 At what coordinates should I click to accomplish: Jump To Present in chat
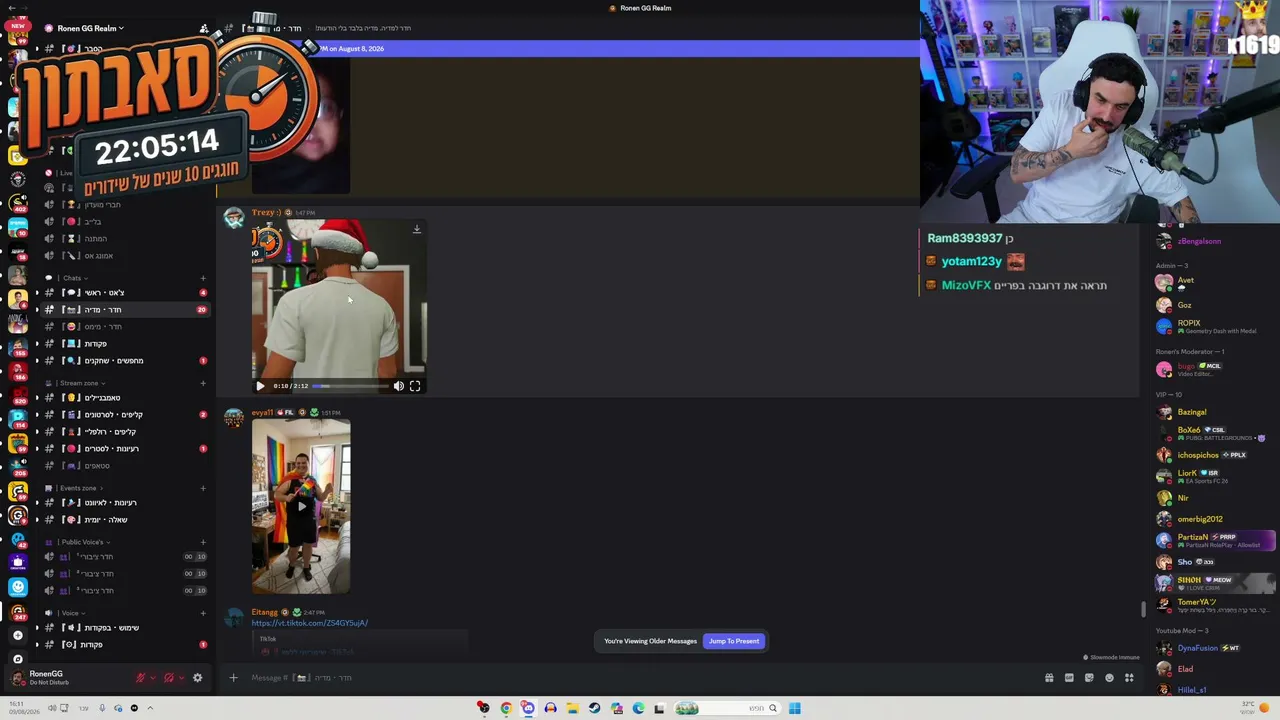pos(734,641)
